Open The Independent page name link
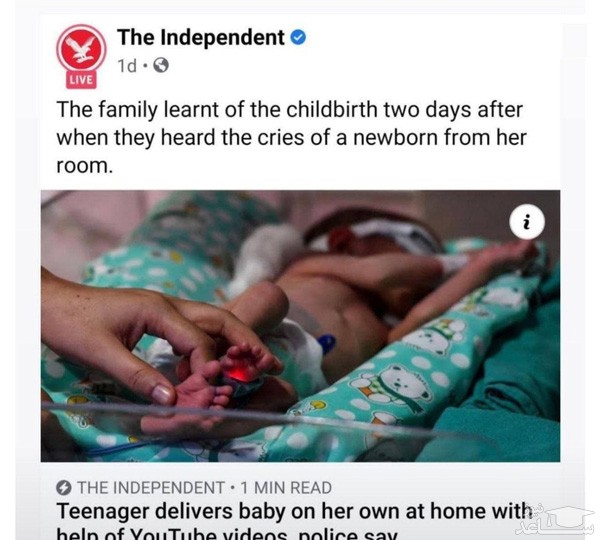 pos(201,38)
